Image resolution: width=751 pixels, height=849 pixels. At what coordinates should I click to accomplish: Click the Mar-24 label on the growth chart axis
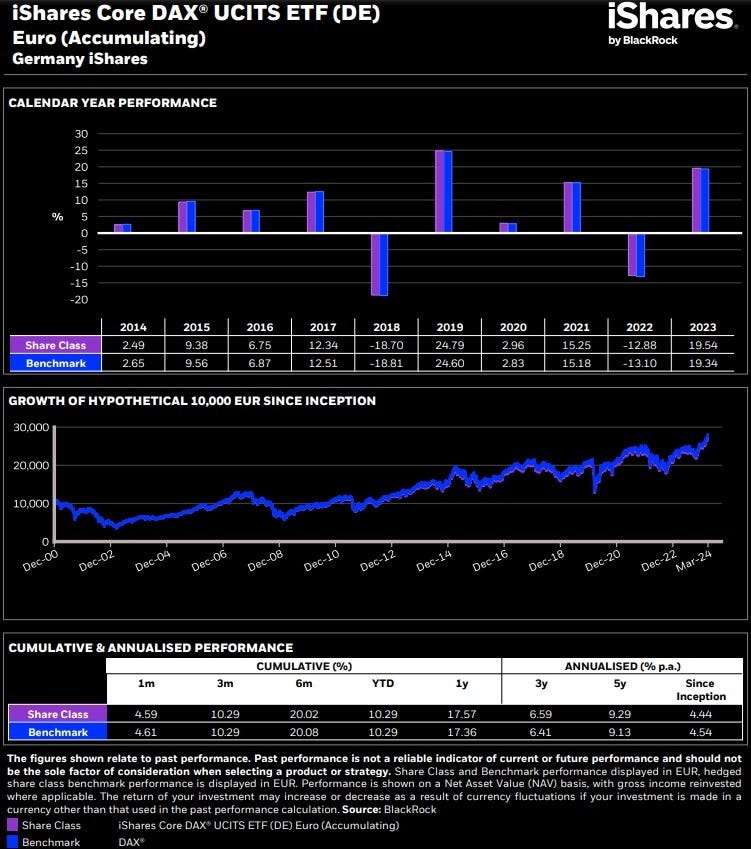694,561
